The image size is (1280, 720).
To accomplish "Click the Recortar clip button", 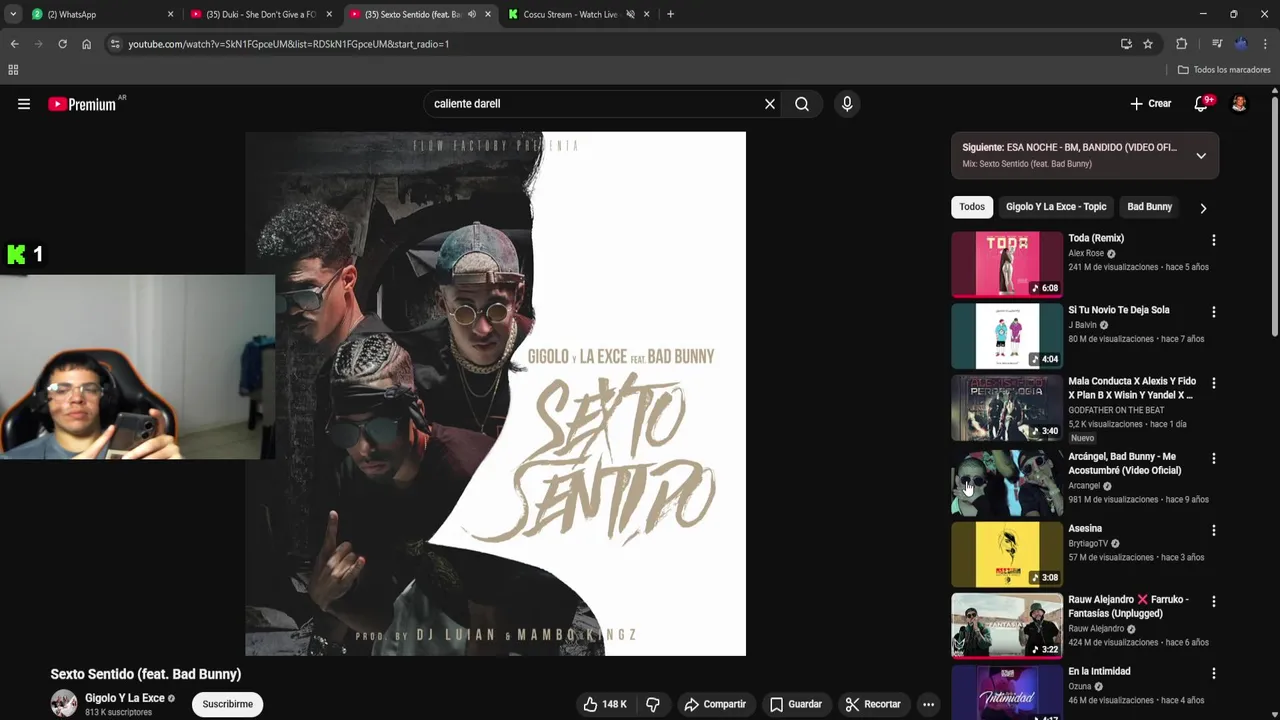I will [x=873, y=704].
